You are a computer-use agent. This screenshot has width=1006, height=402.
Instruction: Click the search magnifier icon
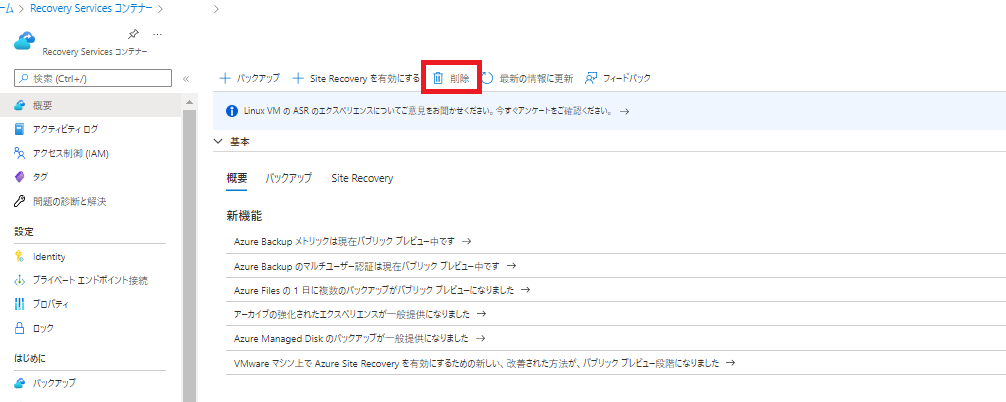25,78
